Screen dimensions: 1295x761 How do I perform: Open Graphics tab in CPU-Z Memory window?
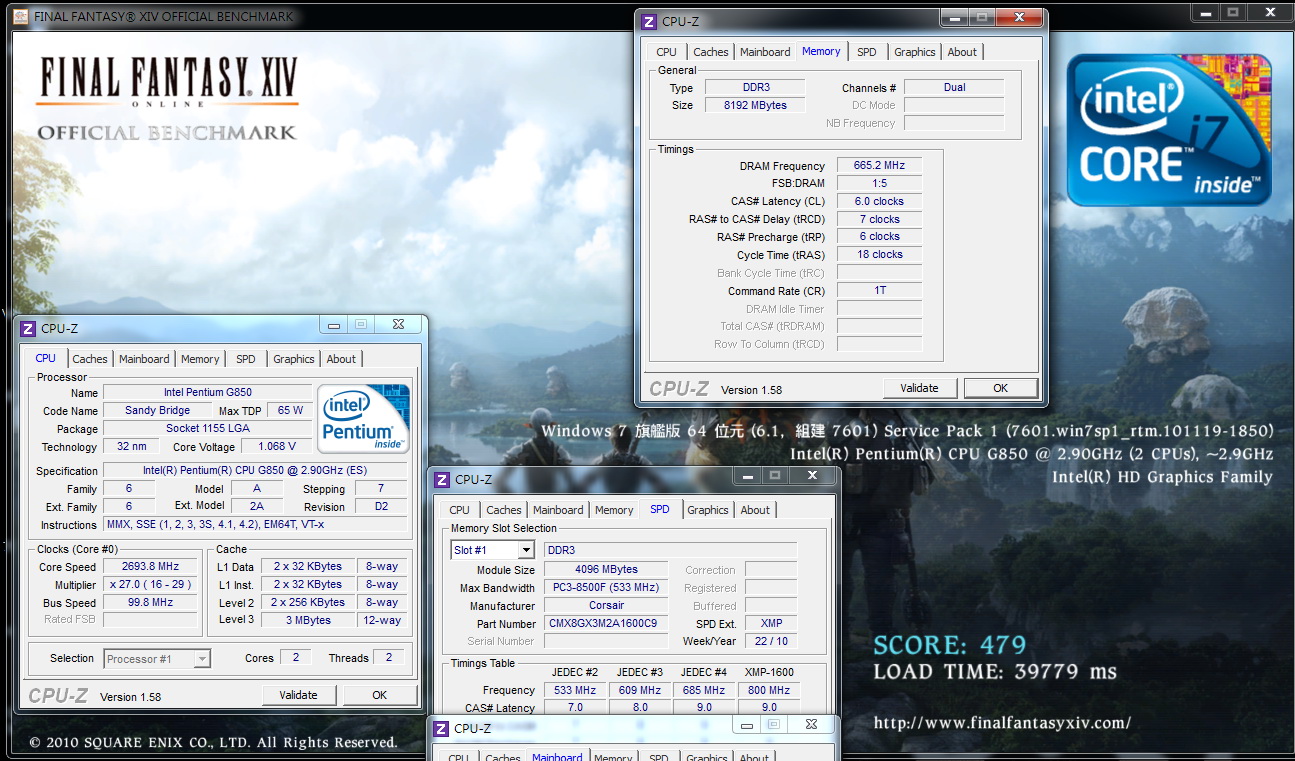915,52
